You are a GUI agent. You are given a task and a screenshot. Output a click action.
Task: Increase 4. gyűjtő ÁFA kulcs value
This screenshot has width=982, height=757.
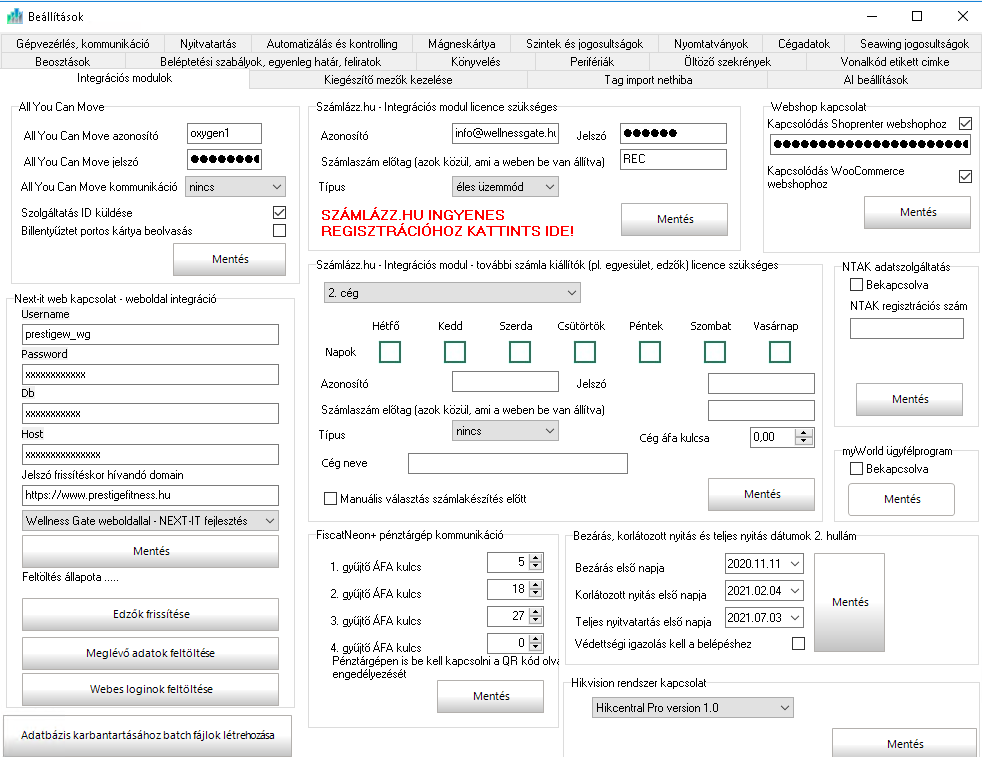535,639
